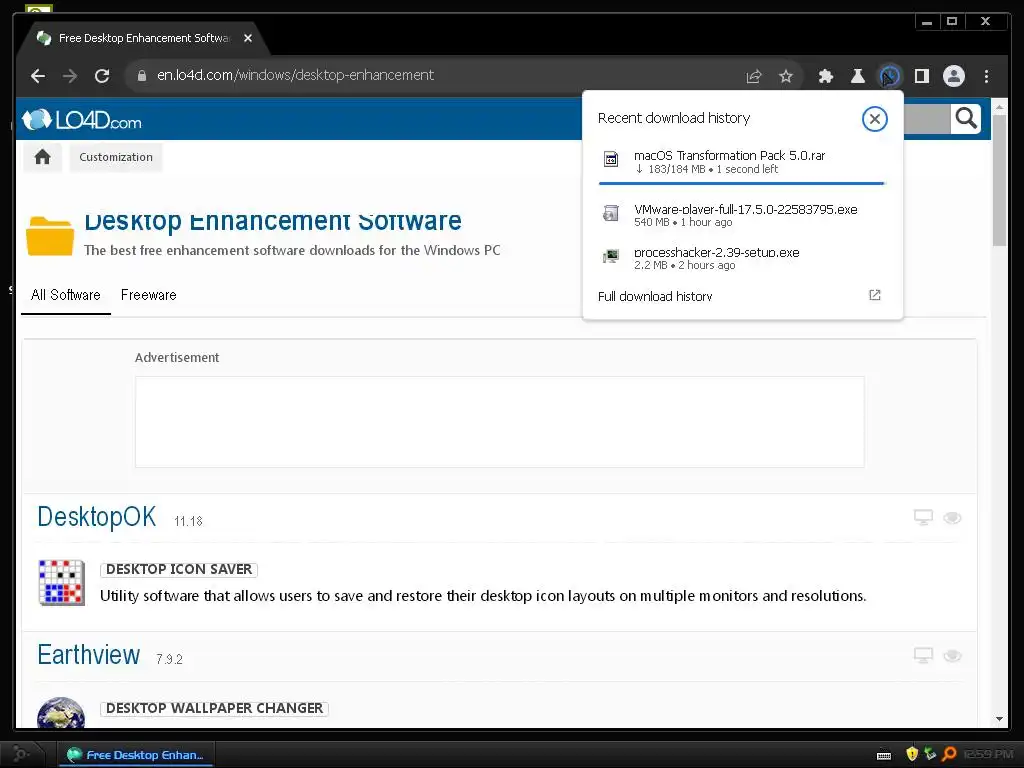Click the scrollbar down arrow
The image size is (1024, 768).
(x=999, y=719)
